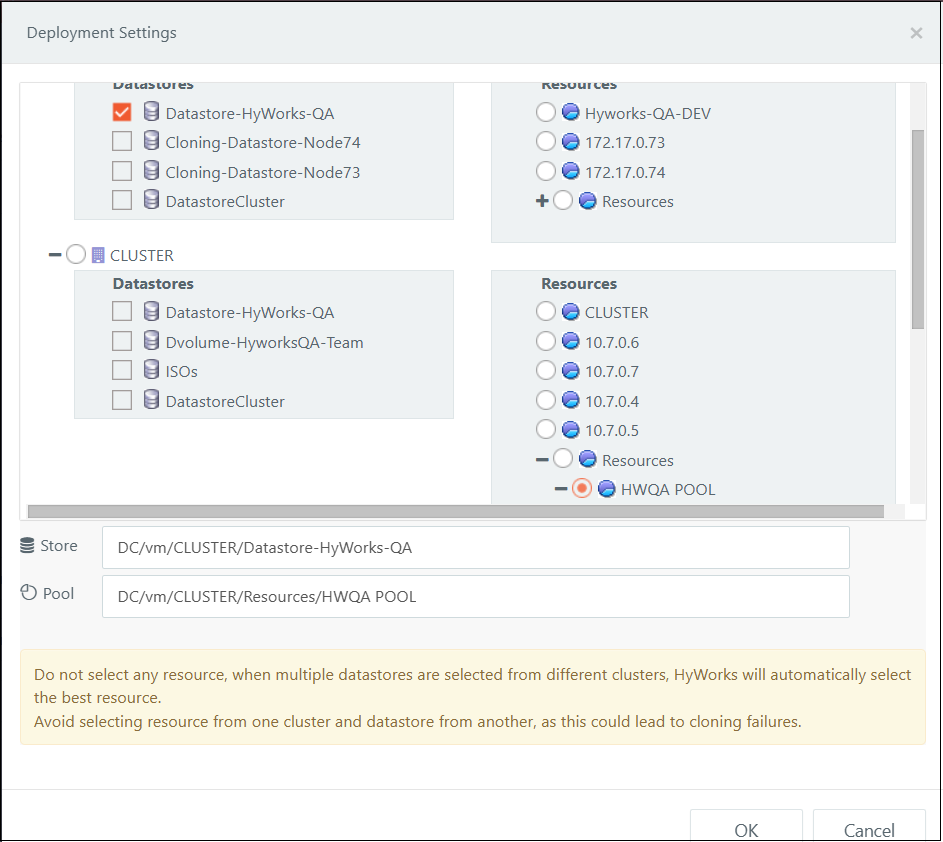Image resolution: width=943 pixels, height=842 pixels.
Task: Check the Cloning-Datastore-Node73 checkbox
Action: (x=122, y=171)
